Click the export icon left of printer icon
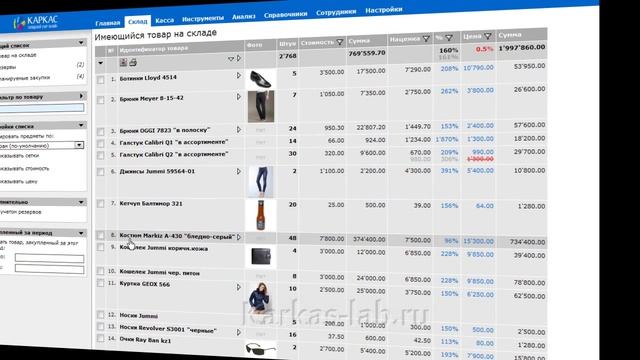This screenshot has width=640, height=360. pyautogui.click(x=123, y=62)
